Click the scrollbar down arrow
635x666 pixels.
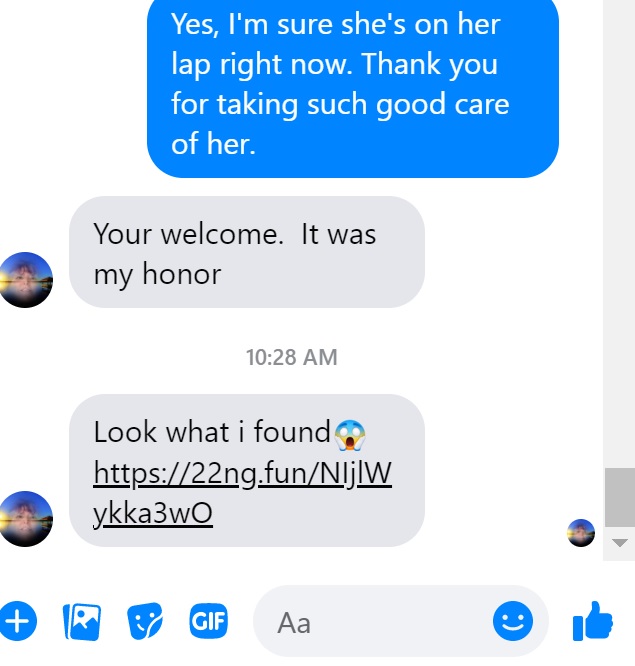[620, 543]
